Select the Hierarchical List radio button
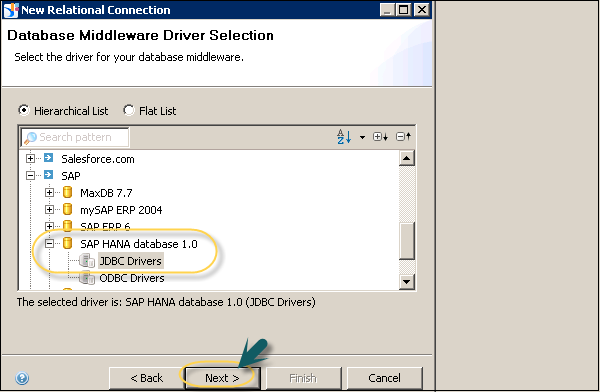This screenshot has width=600, height=392. pos(24,110)
